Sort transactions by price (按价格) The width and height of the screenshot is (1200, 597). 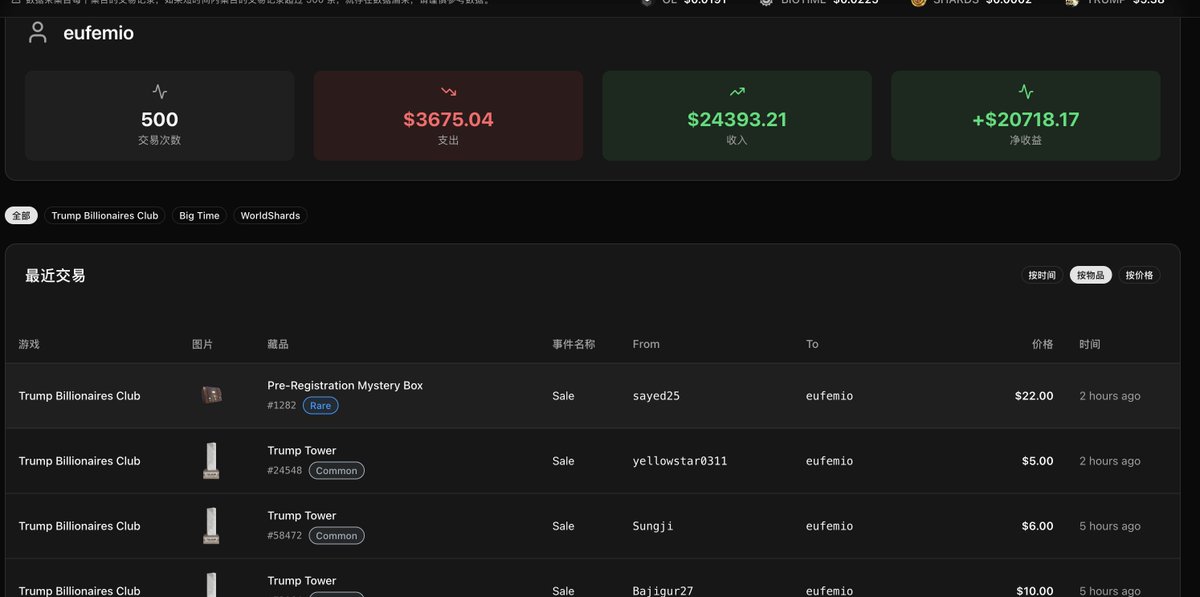pyautogui.click(x=1139, y=275)
